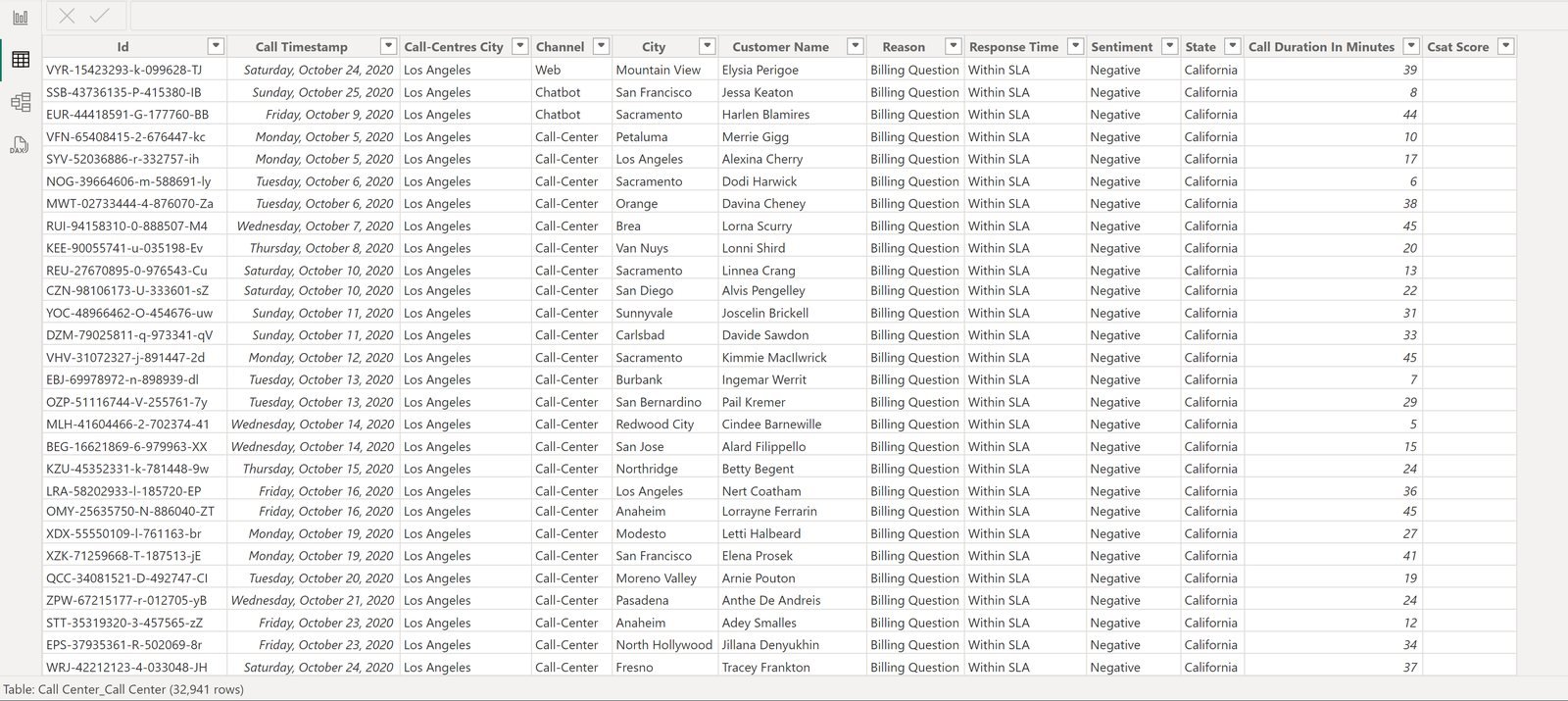
Task: Open the Sentiment column filter dropdown
Action: point(1169,46)
